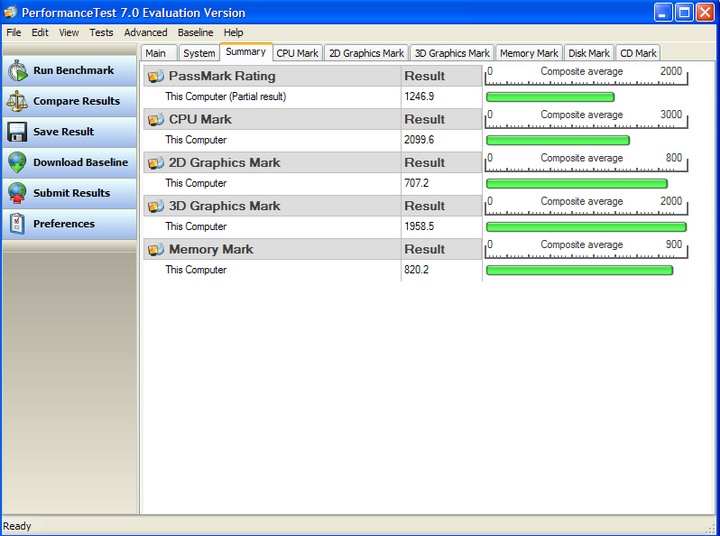Switch to the System tab
Image resolution: width=720 pixels, height=536 pixels.
click(199, 53)
